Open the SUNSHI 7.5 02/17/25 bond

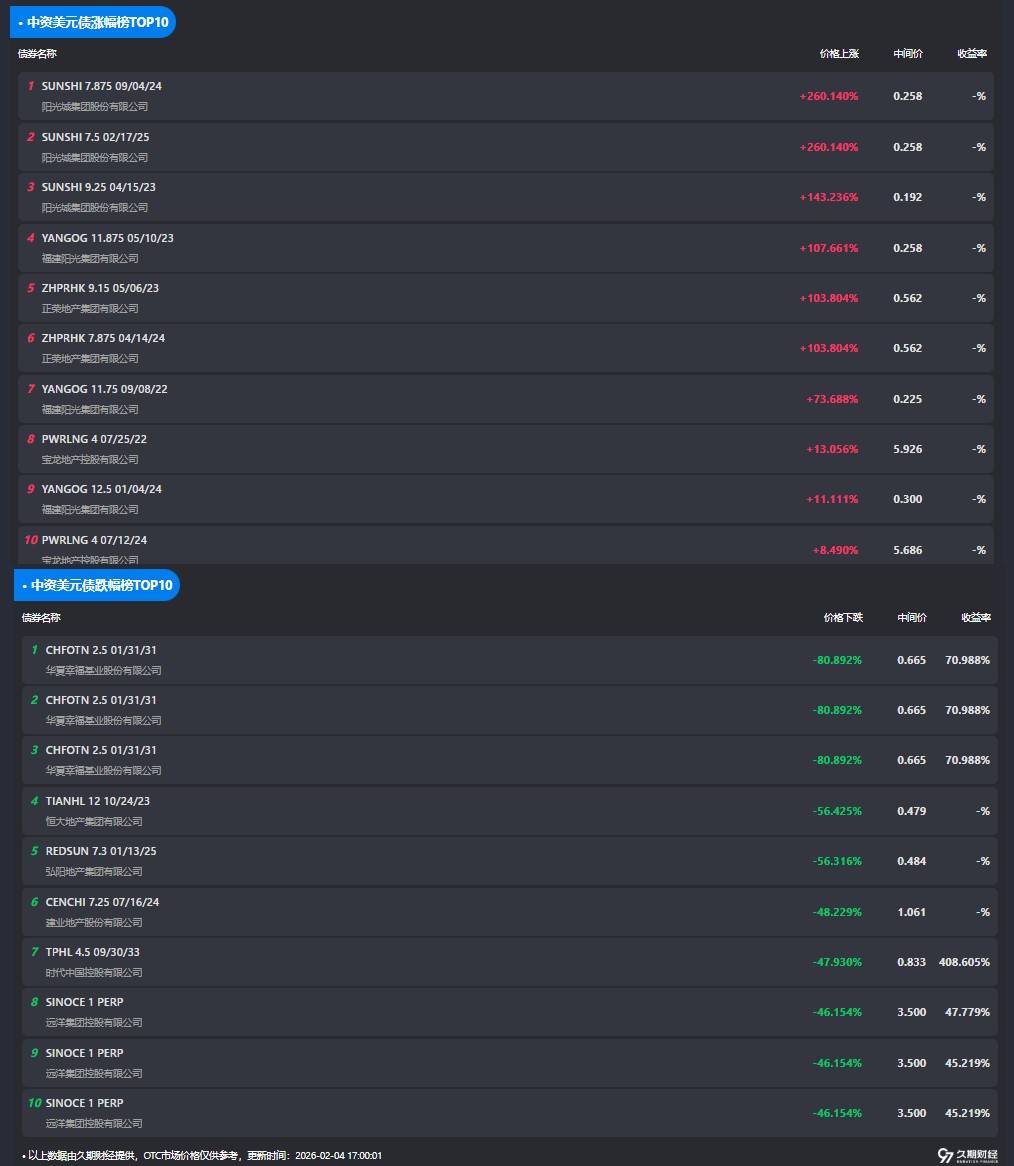95,137
